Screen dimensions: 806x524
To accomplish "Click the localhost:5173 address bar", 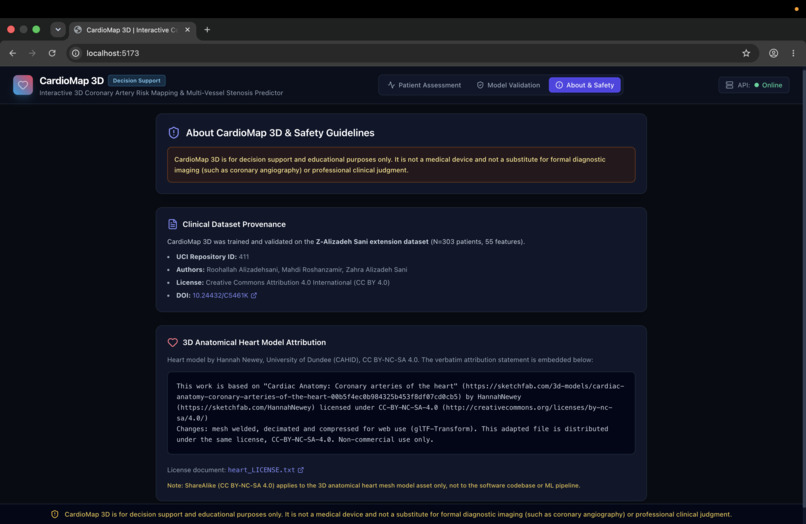I will click(x=411, y=53).
